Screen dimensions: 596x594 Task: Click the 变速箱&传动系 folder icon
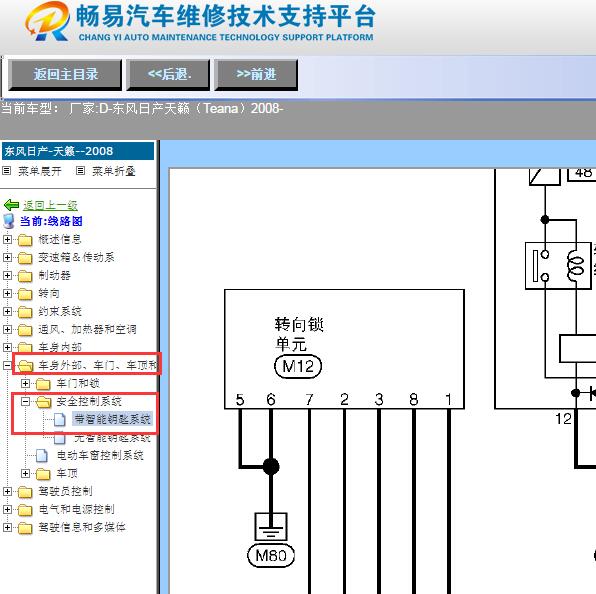coord(25,258)
